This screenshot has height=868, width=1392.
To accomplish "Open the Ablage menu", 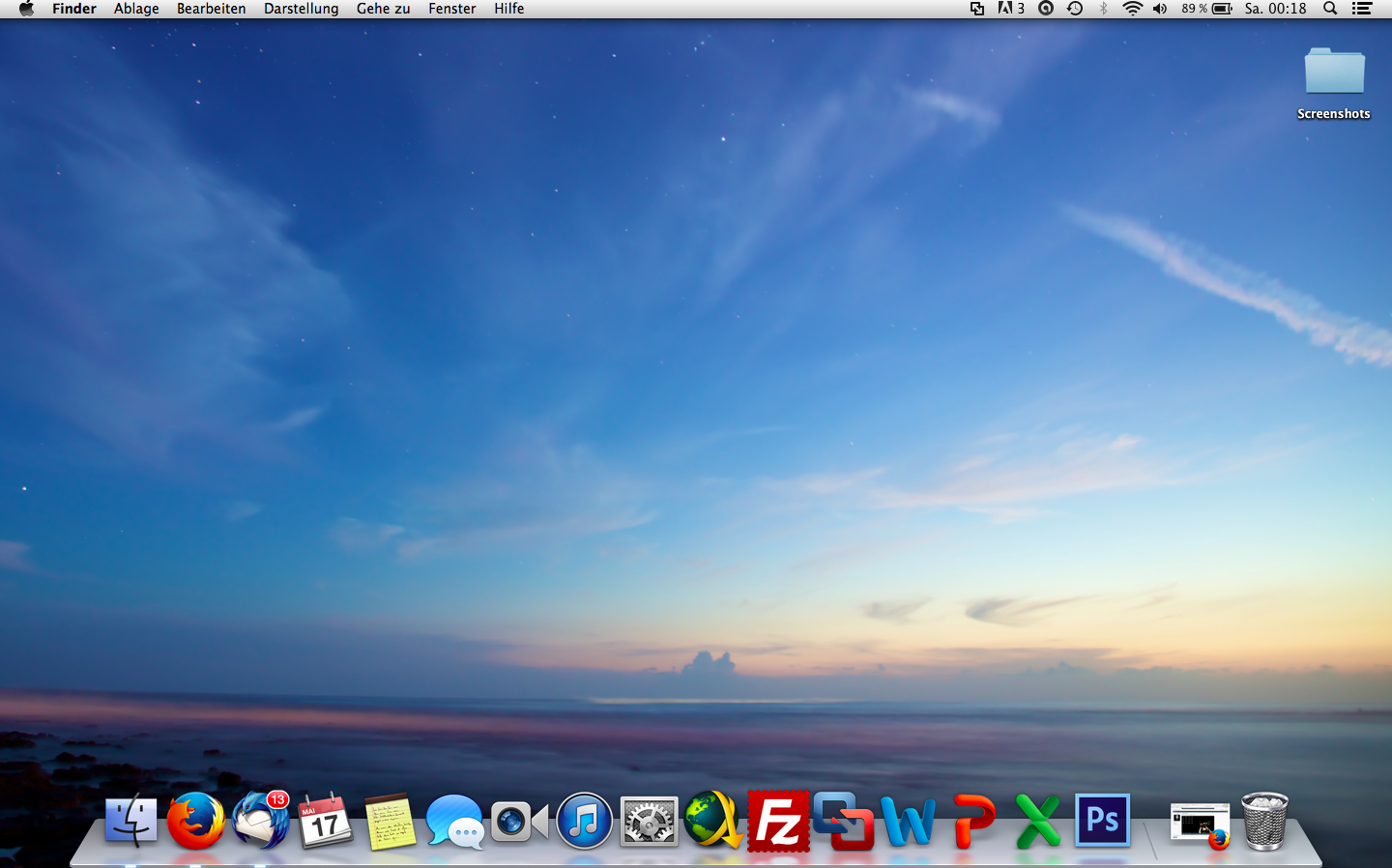I will coord(136,9).
